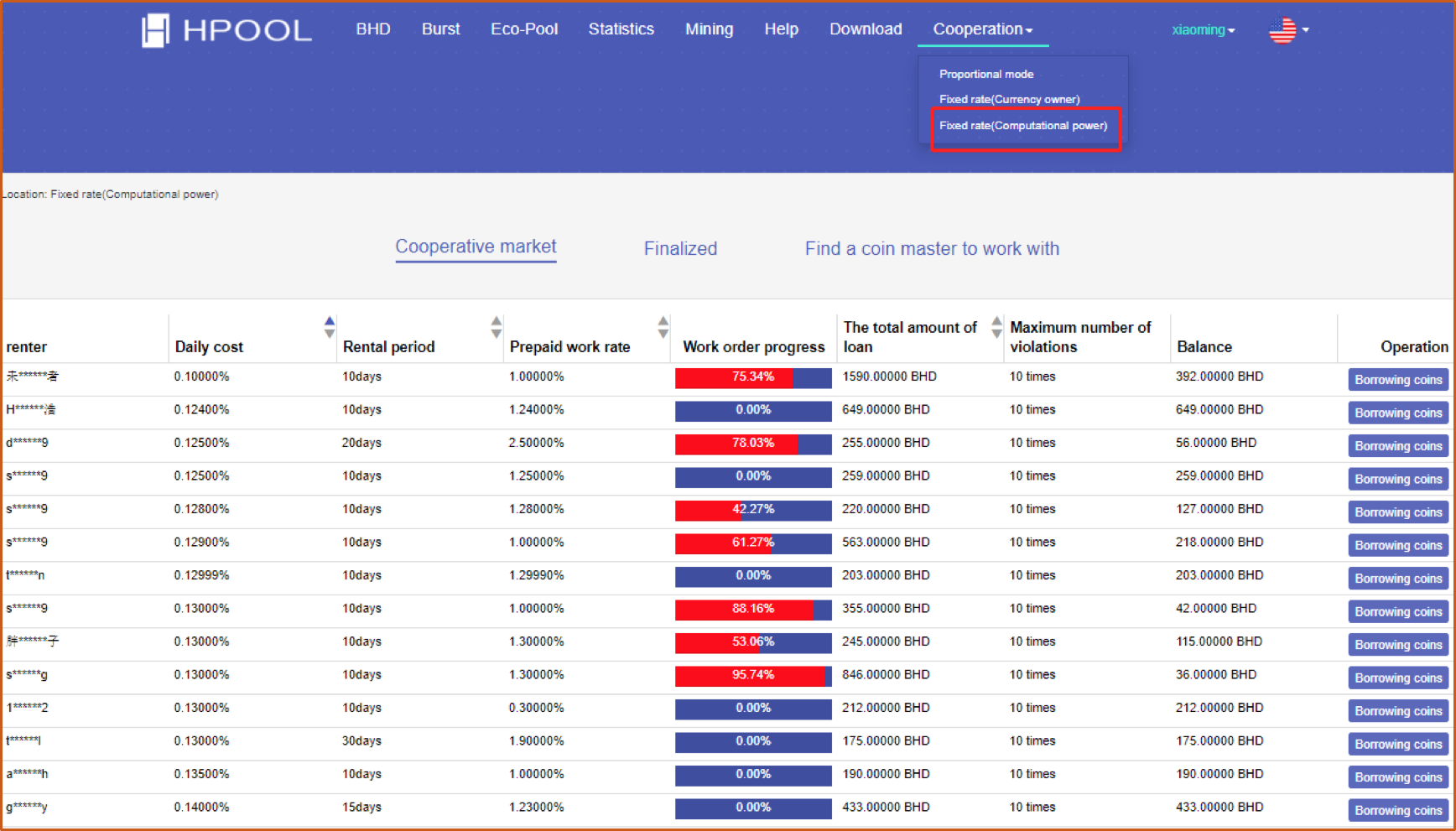Click the 53.06% progress bar
The image size is (1456, 831).
753,642
